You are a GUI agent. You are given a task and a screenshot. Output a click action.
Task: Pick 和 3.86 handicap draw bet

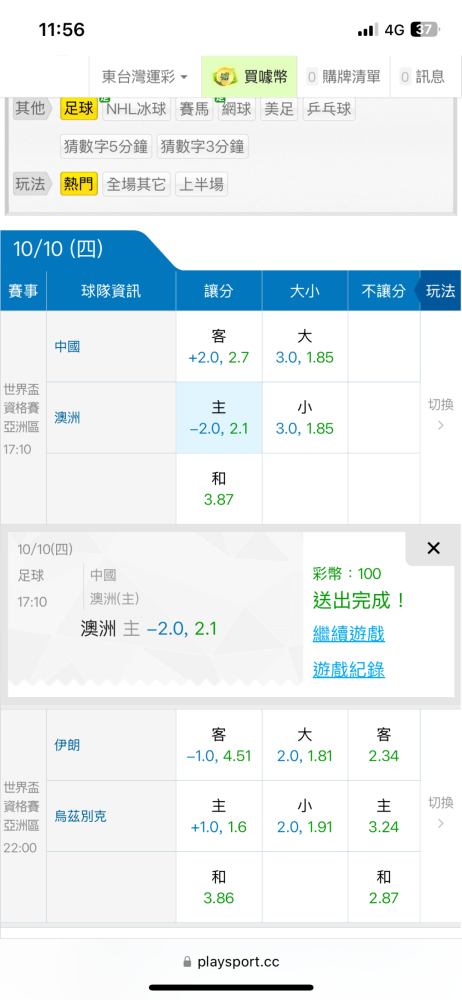tap(219, 887)
